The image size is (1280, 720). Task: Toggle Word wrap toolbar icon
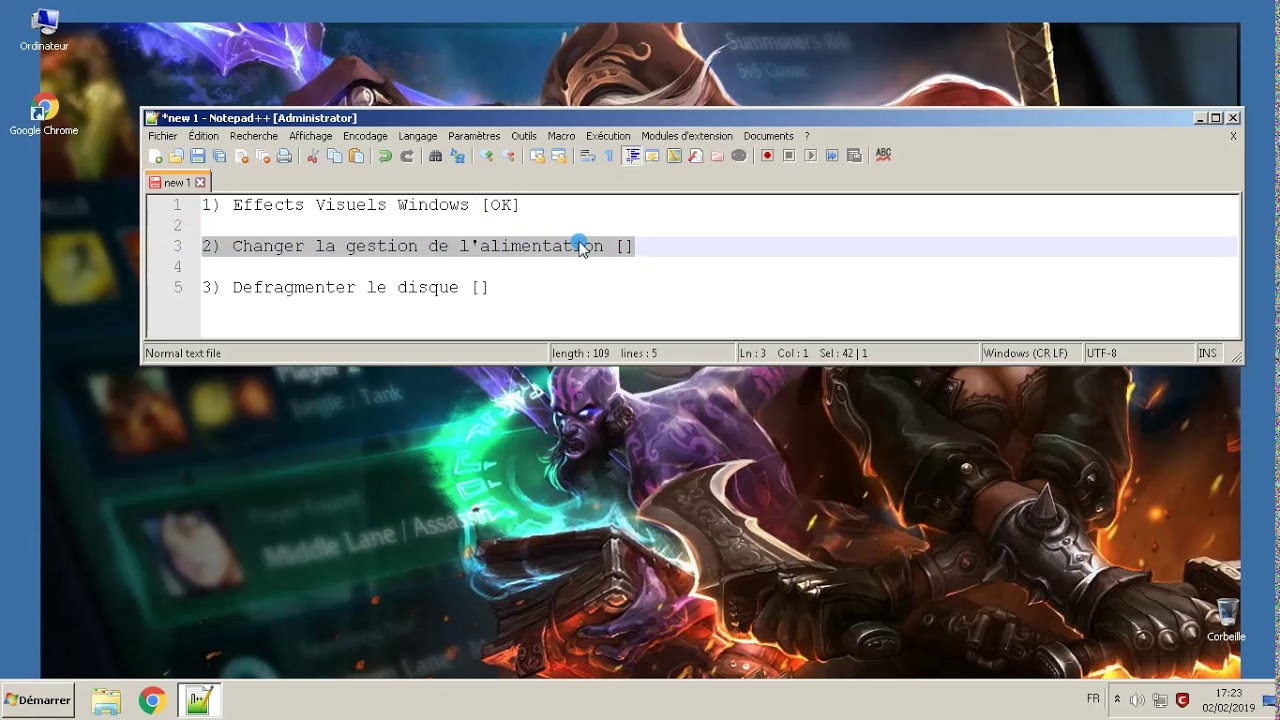tap(588, 156)
